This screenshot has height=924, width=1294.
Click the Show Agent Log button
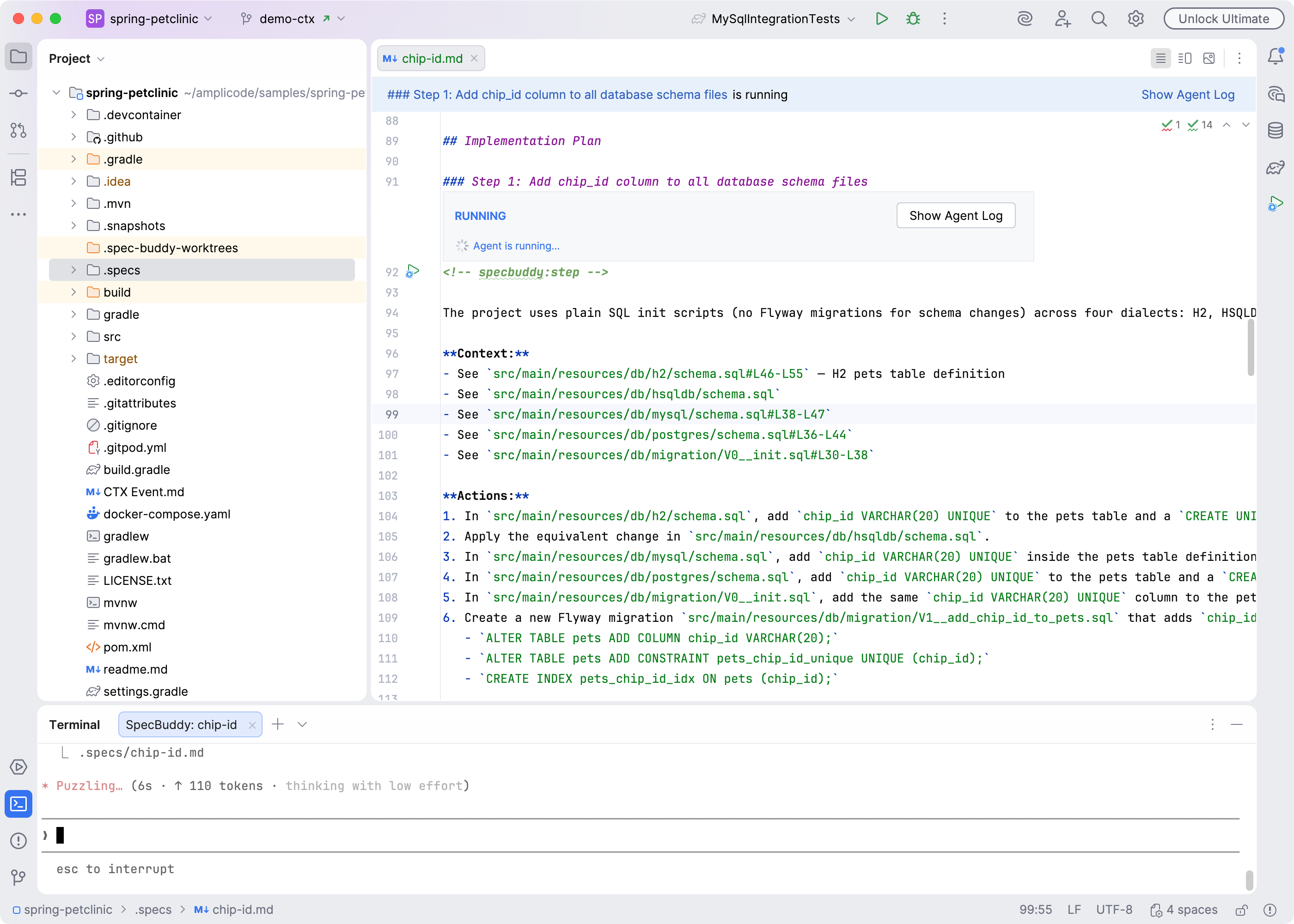tap(955, 216)
